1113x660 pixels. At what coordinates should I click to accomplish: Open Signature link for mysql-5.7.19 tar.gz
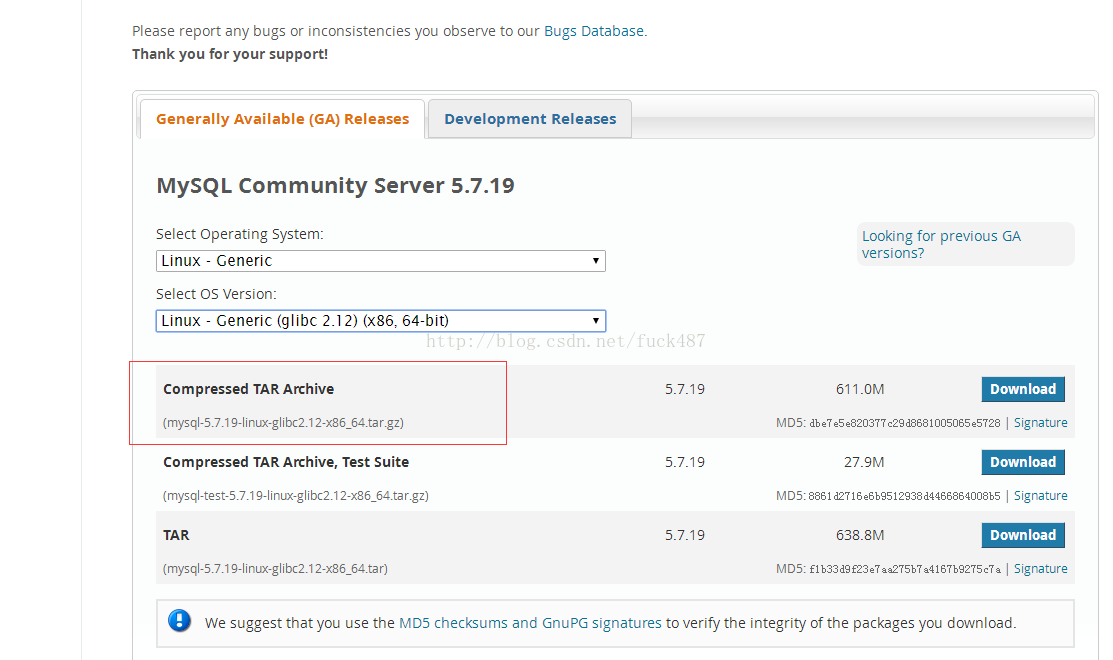(1041, 423)
